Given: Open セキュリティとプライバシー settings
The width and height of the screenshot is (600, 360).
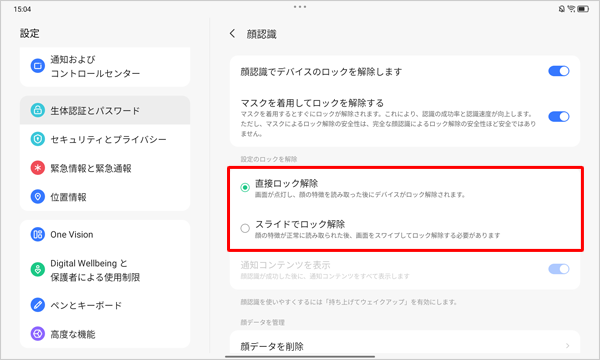Looking at the screenshot, I should (105, 139).
